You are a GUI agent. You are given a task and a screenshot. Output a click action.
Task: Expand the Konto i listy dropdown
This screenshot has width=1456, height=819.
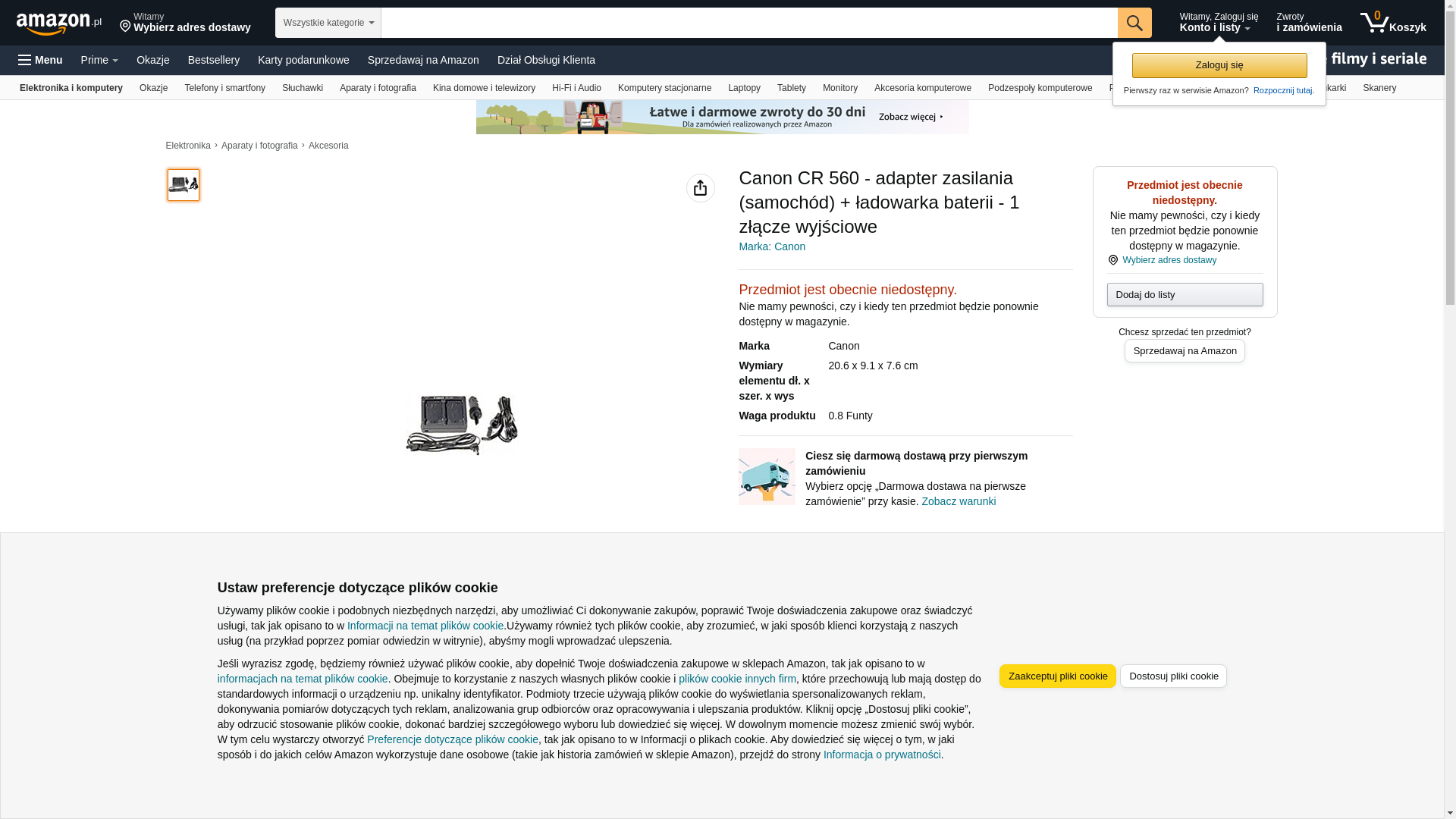(x=1219, y=23)
